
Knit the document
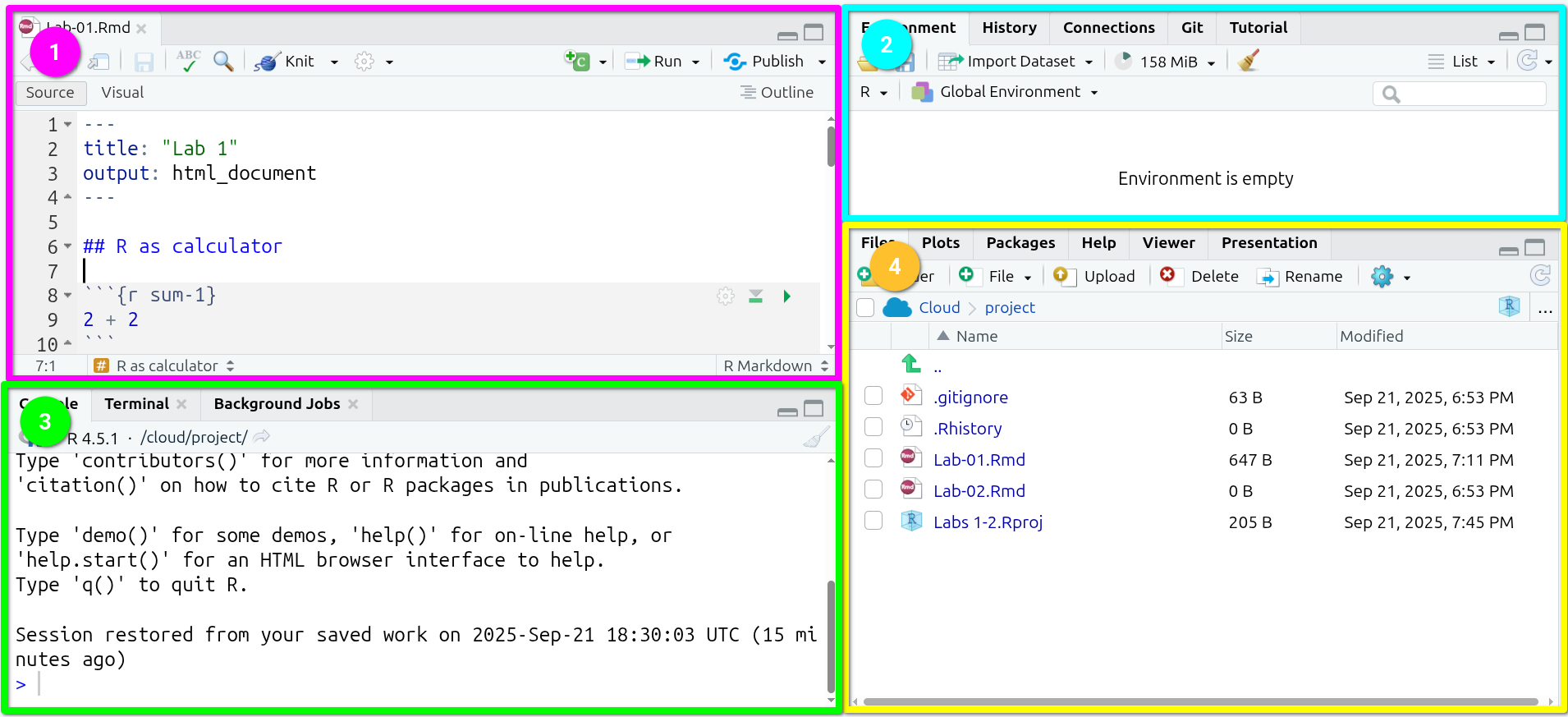[287, 62]
